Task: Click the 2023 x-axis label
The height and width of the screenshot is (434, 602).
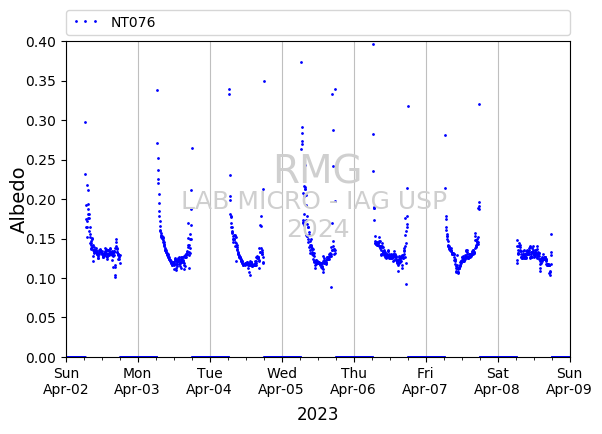Action: click(x=318, y=414)
